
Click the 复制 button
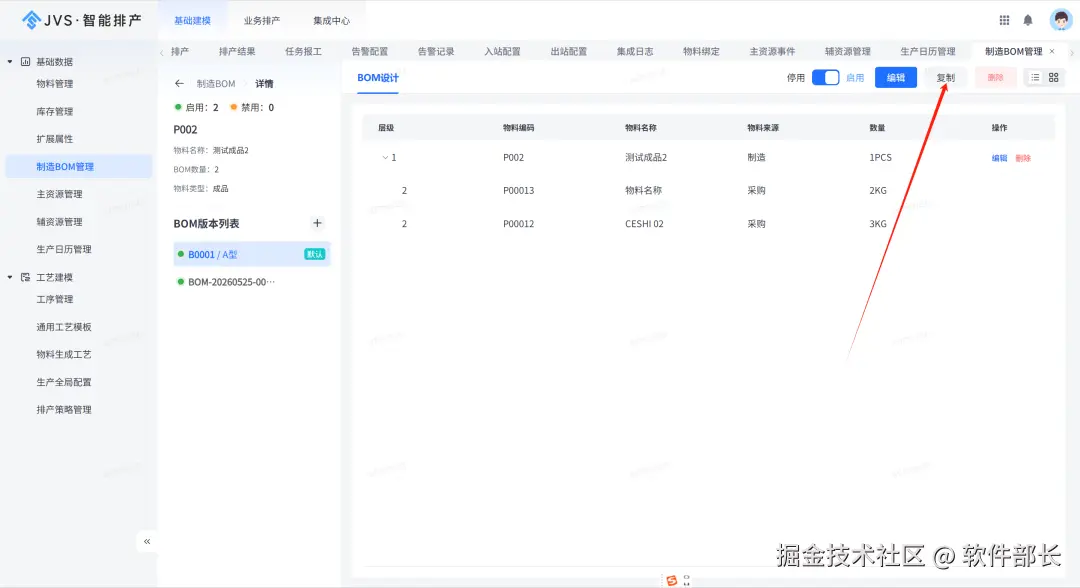(945, 78)
